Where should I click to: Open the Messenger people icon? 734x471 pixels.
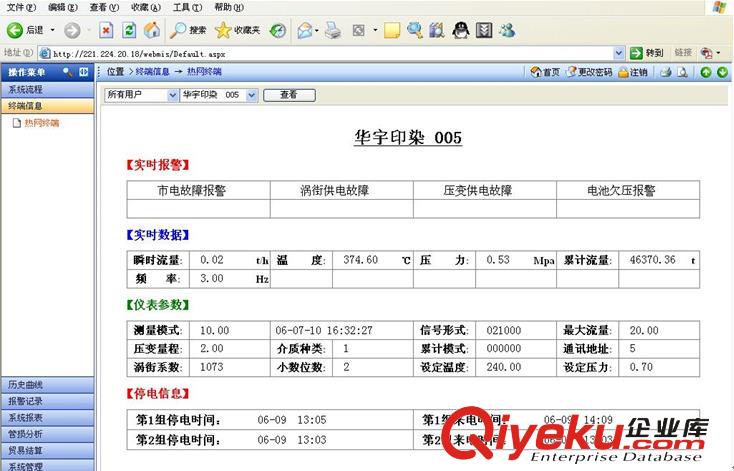[507, 30]
